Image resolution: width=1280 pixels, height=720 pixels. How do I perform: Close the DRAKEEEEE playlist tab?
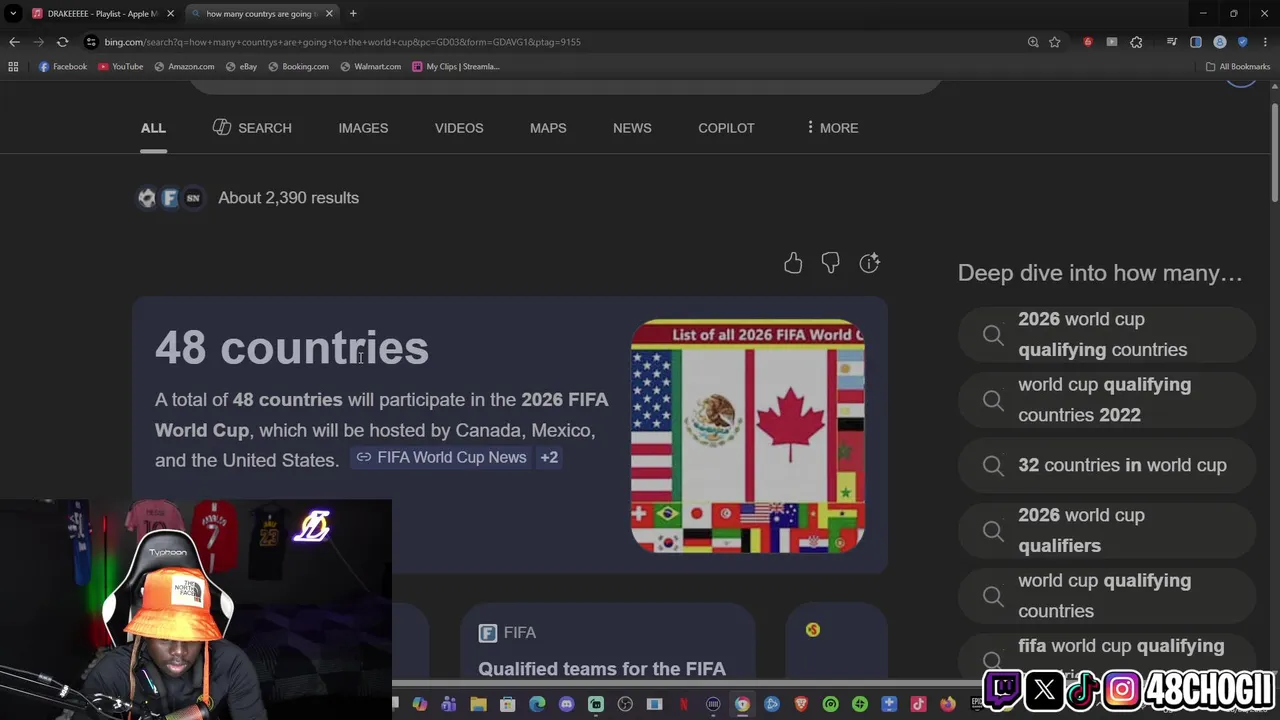[x=170, y=14]
